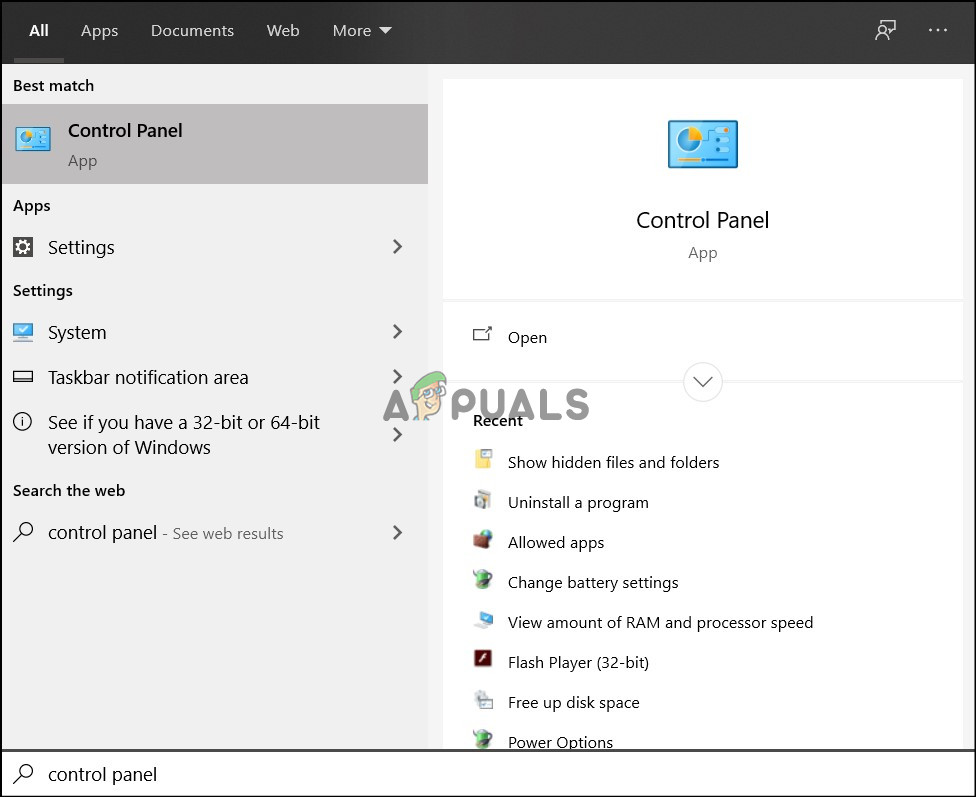
Task: Click the Taskbar notification area icon
Action: (23, 377)
